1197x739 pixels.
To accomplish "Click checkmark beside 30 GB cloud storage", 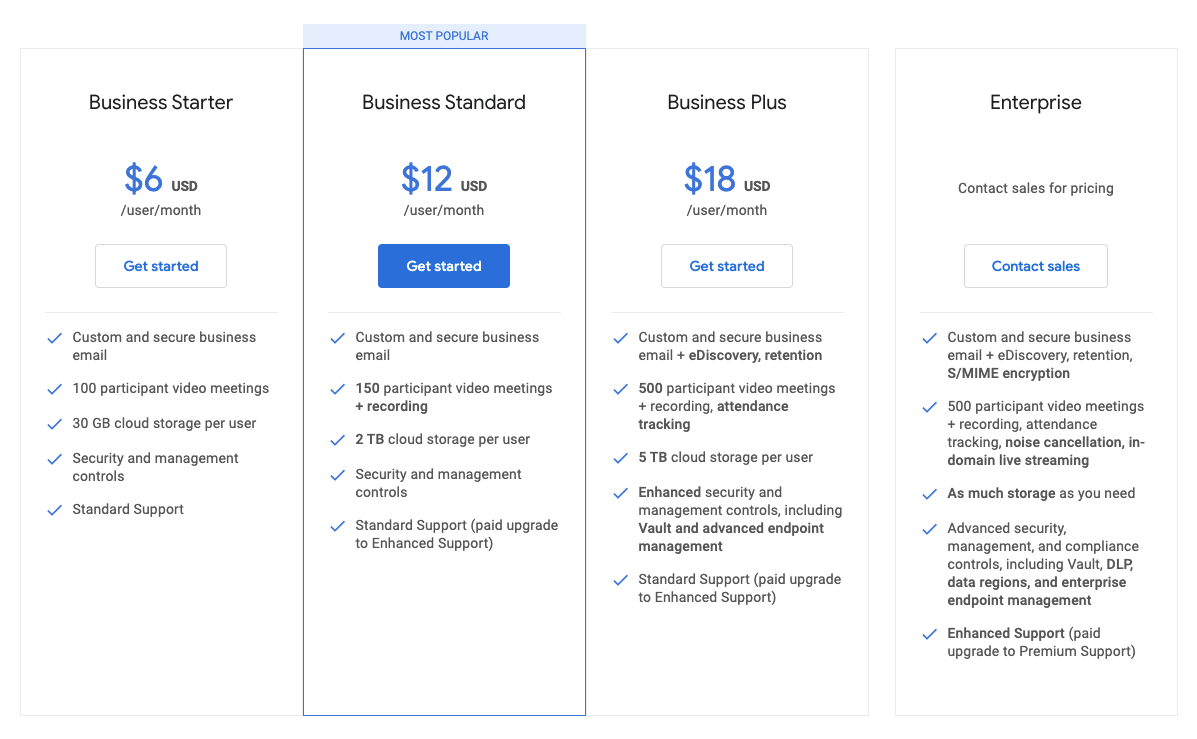I will [56, 424].
